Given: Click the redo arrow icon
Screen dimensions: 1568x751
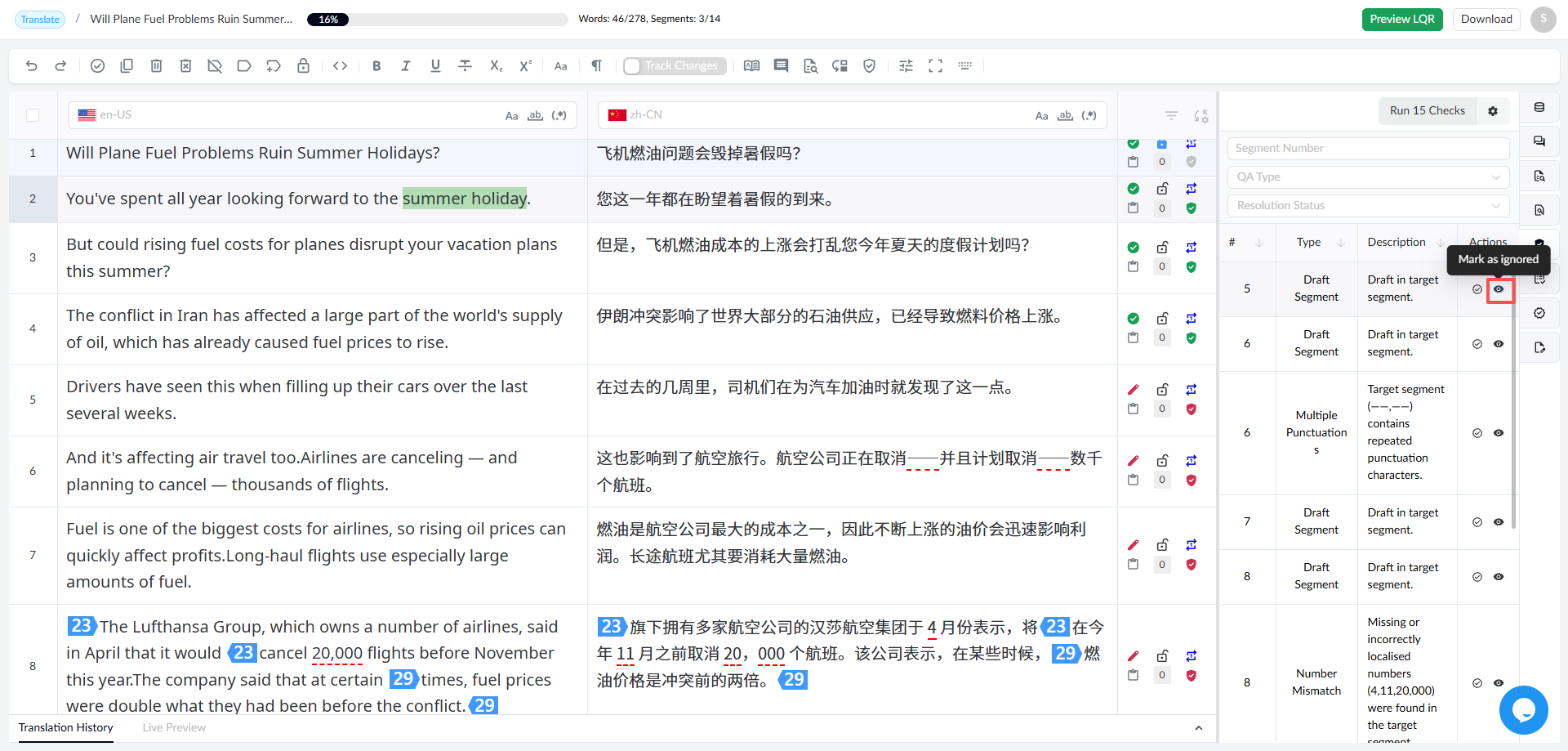Looking at the screenshot, I should click(60, 66).
